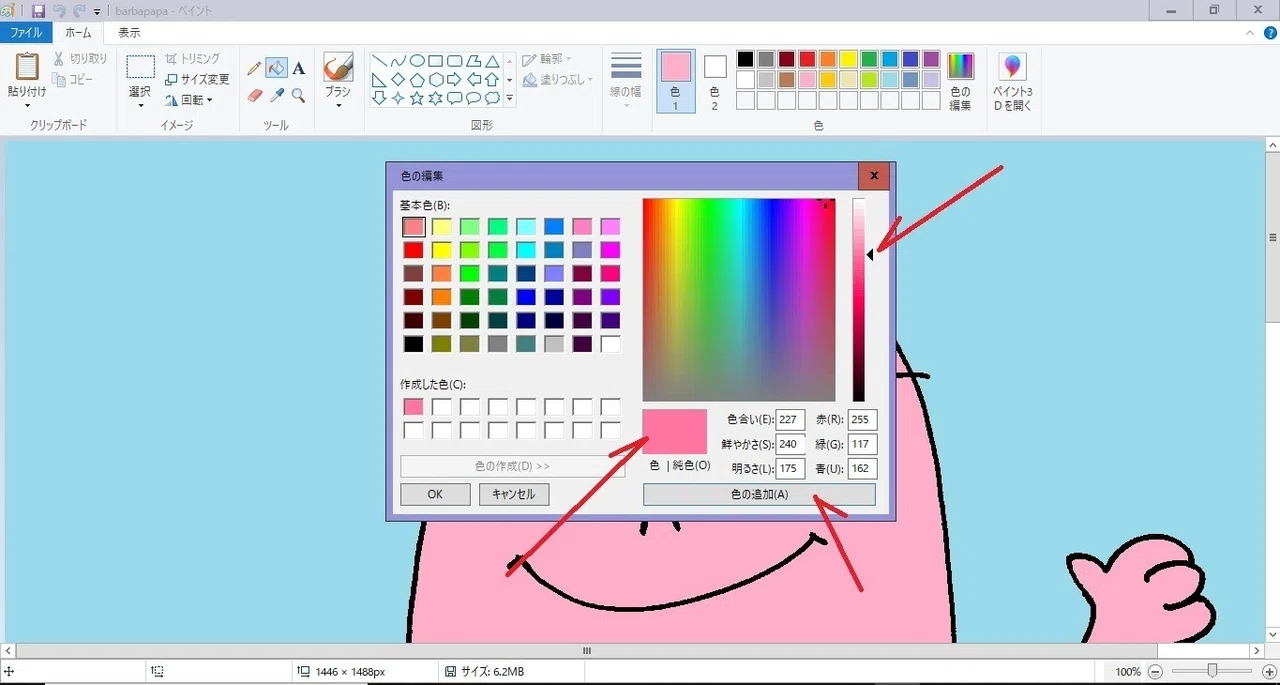
Task: Open the ファイル menu
Action: coord(26,33)
